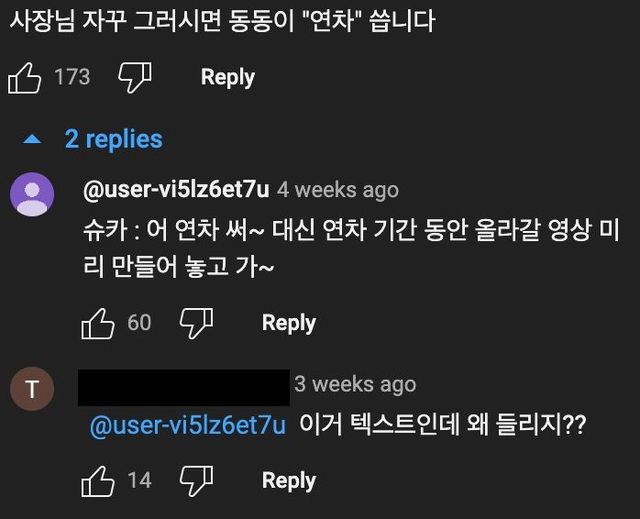Reply to the top comment with 173 likes
The height and width of the screenshot is (519, 640).
click(227, 77)
